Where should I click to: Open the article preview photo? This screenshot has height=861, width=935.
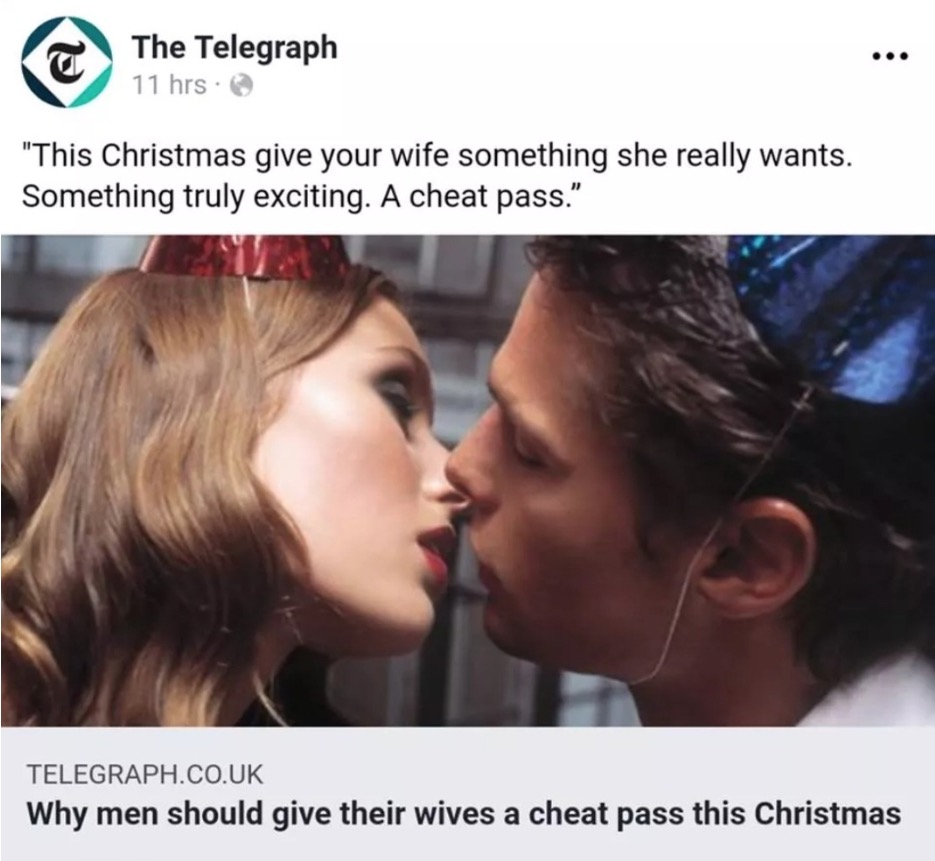pyautogui.click(x=468, y=481)
